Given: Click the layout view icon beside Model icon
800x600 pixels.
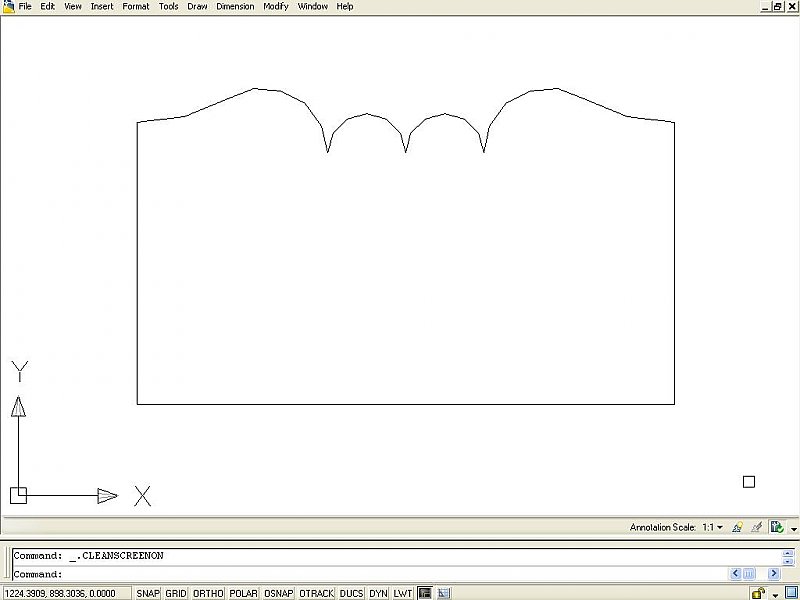Looking at the screenshot, I should [x=443, y=593].
